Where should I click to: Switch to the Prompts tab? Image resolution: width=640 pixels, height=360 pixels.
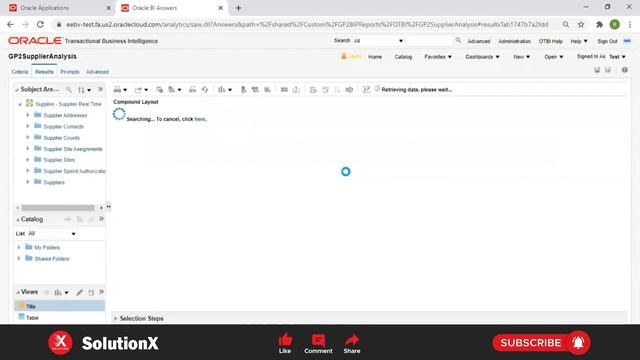tap(70, 72)
